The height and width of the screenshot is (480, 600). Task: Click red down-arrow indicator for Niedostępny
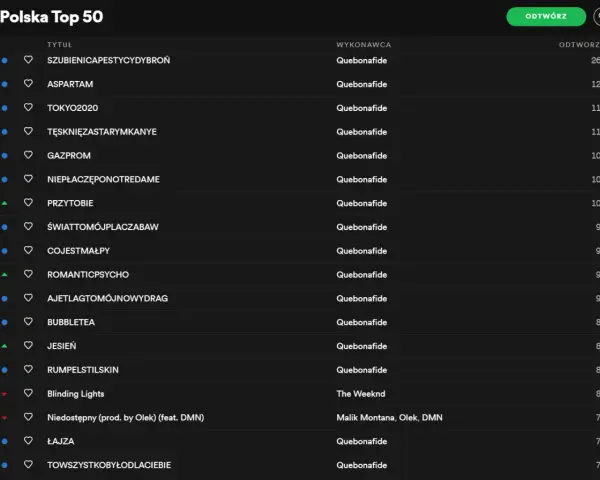click(x=5, y=418)
